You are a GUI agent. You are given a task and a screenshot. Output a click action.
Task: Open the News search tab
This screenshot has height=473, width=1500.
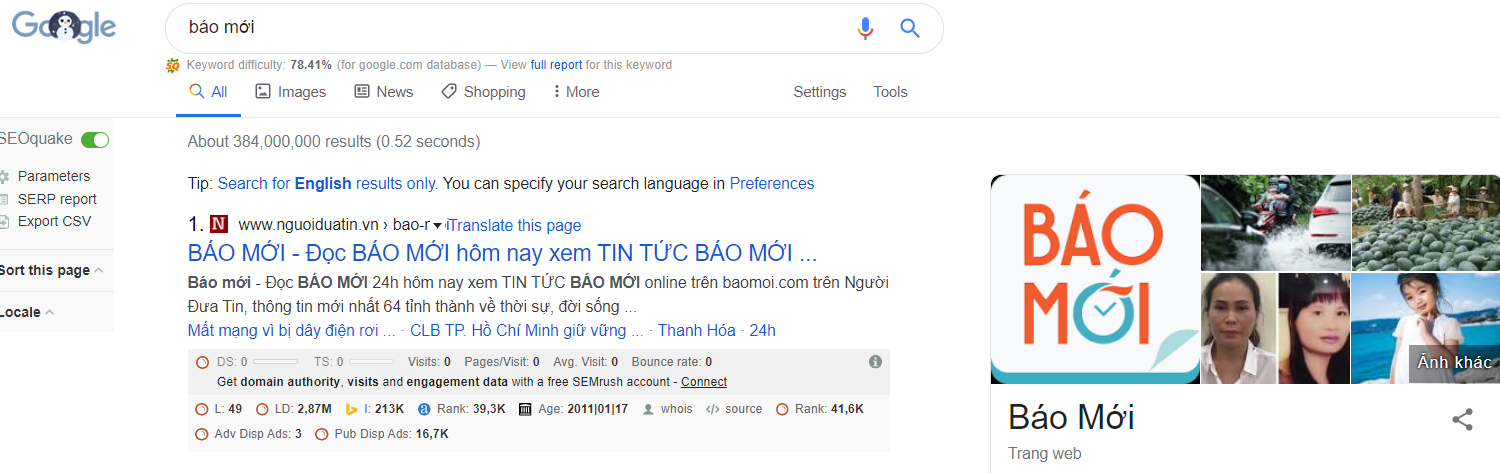click(383, 92)
